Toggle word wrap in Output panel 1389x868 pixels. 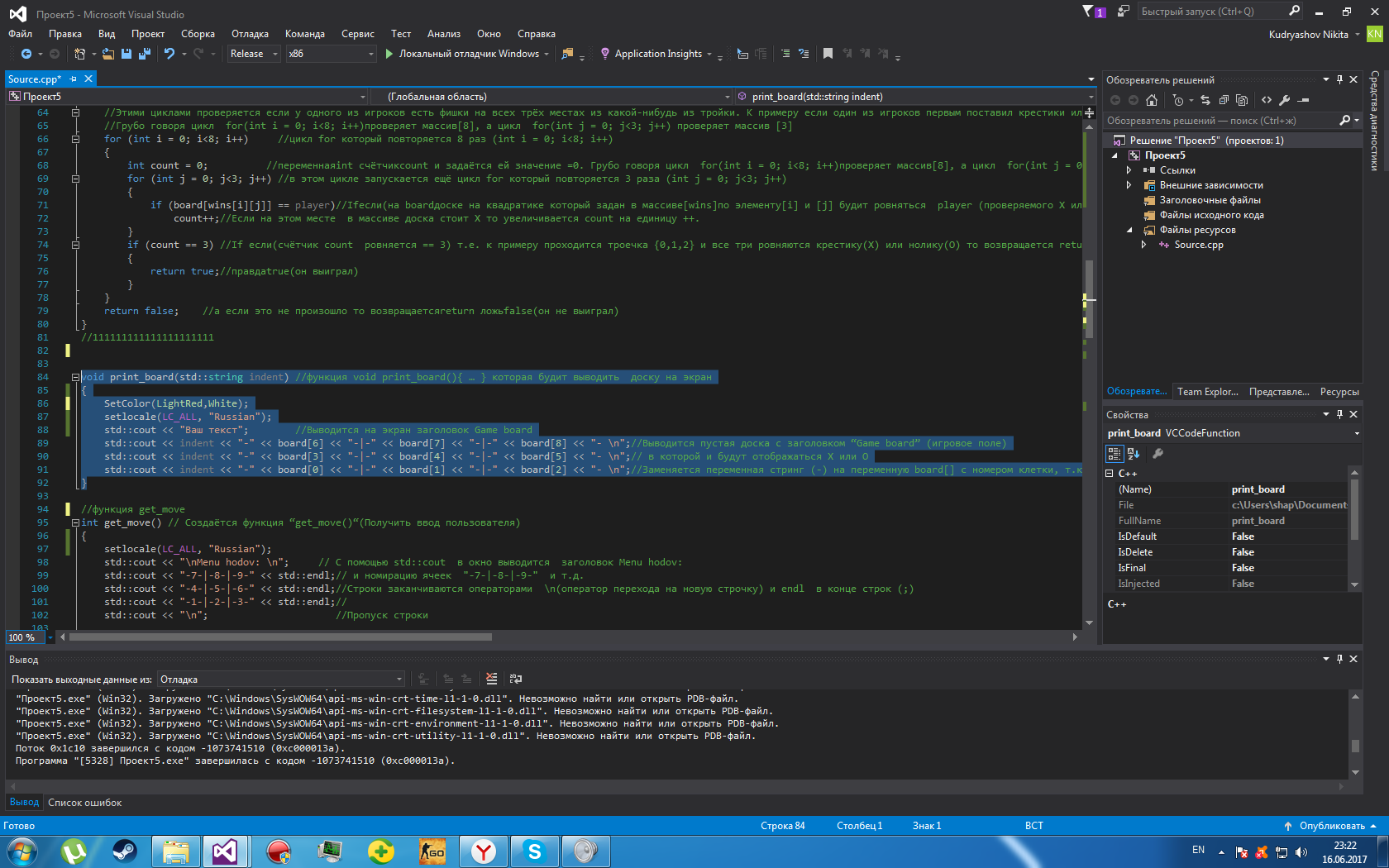[516, 679]
